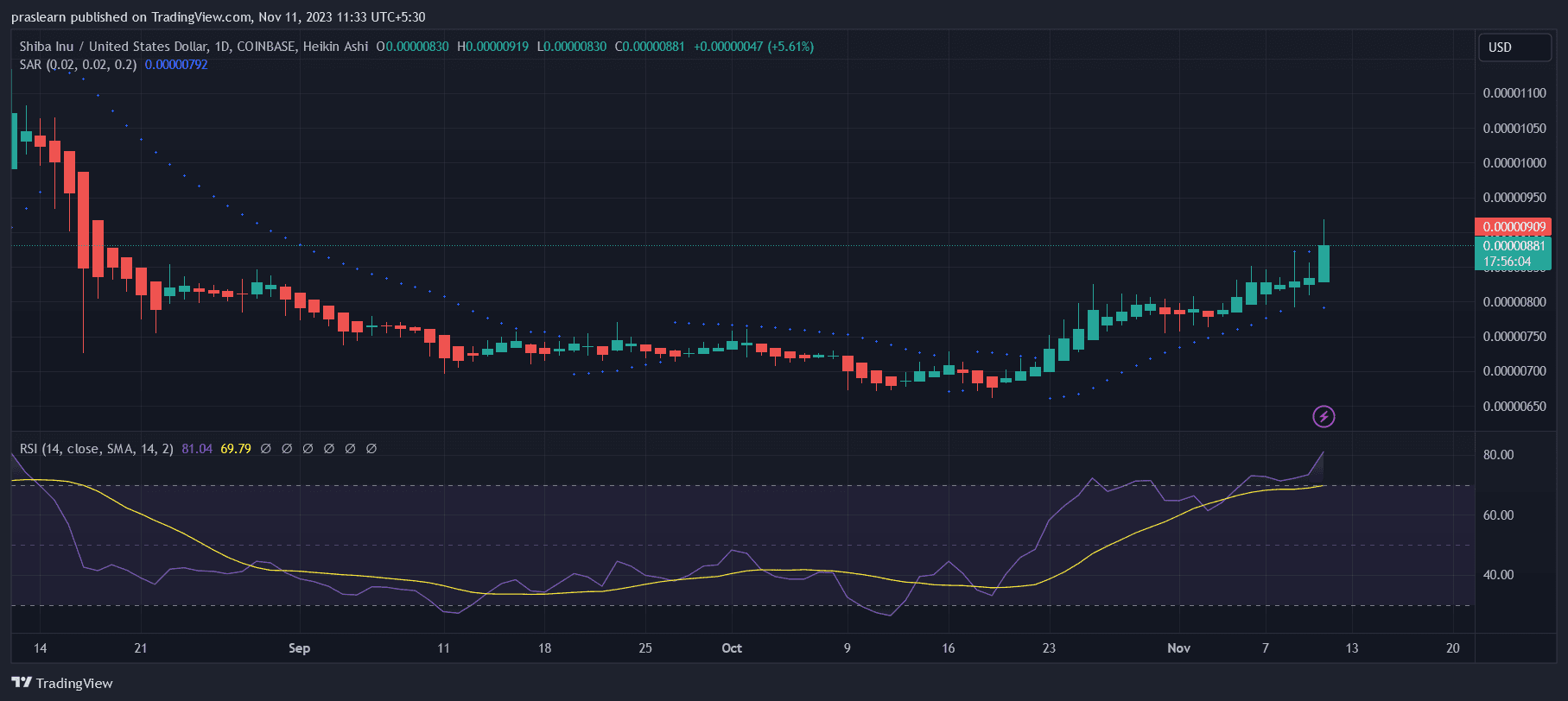
Task: Click the blue SAR value 0.00000792
Action: [x=176, y=65]
